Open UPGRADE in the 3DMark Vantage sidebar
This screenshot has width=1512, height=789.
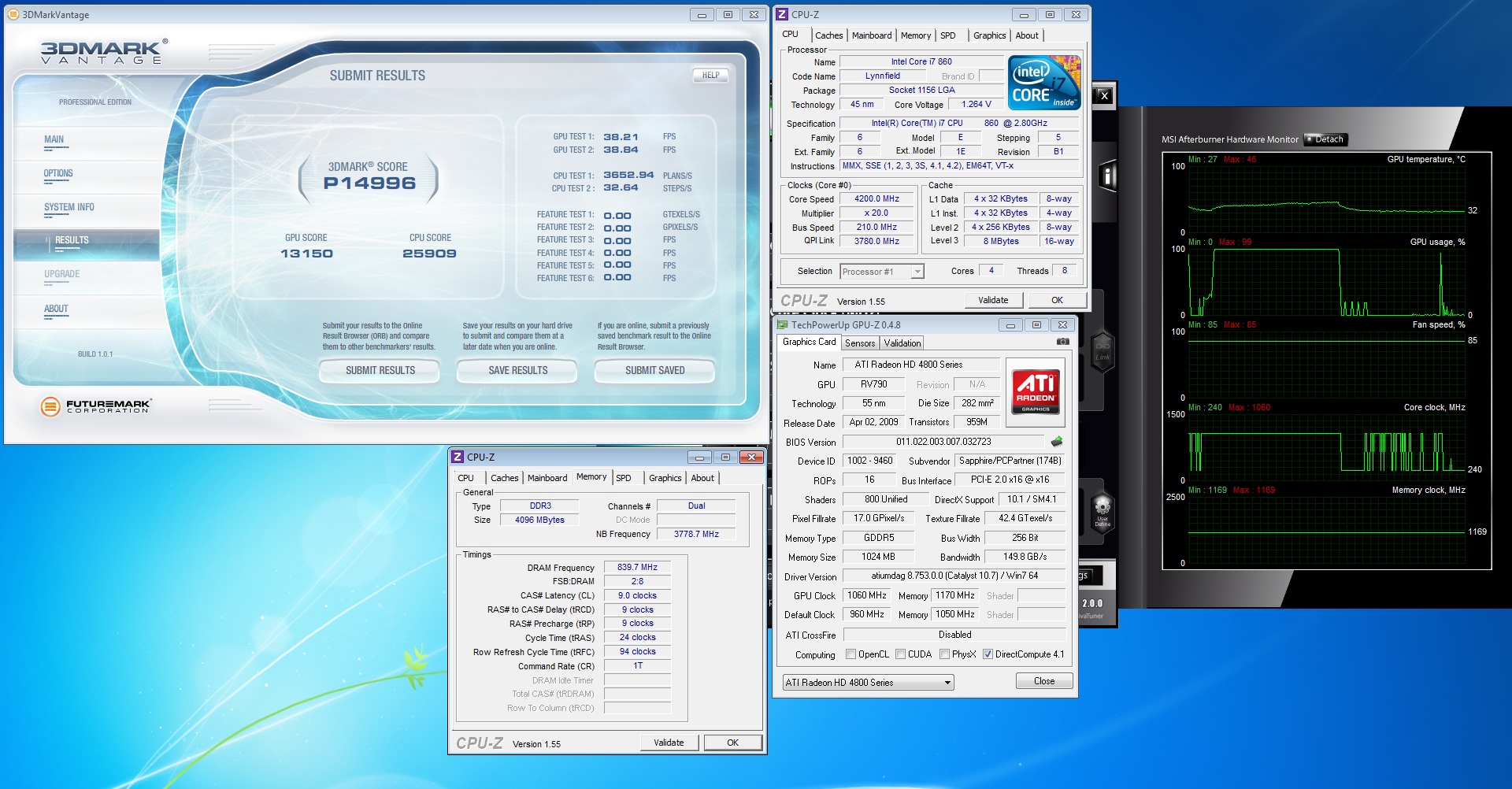pos(62,274)
